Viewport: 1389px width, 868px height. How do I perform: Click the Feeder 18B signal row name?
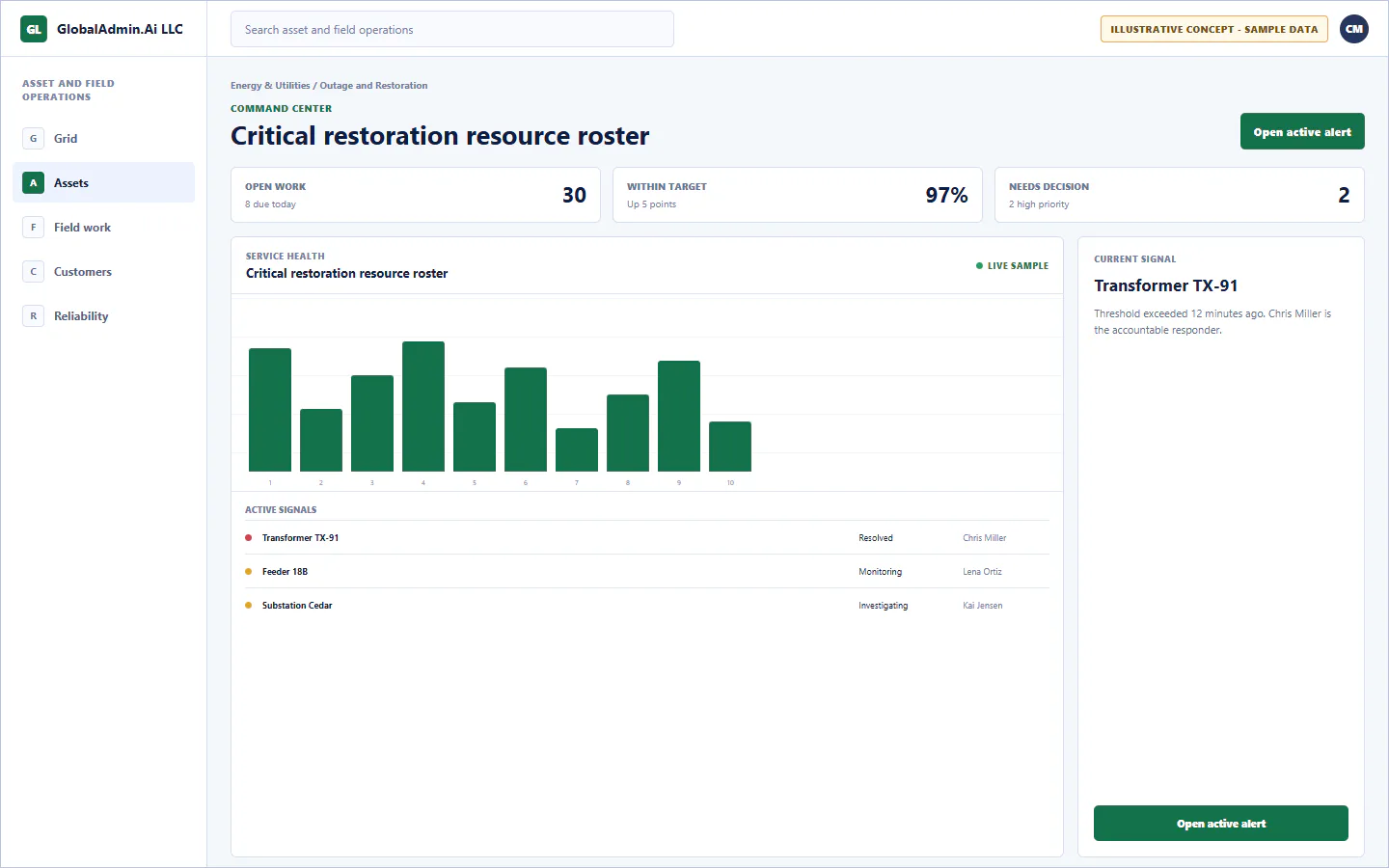[x=285, y=572]
